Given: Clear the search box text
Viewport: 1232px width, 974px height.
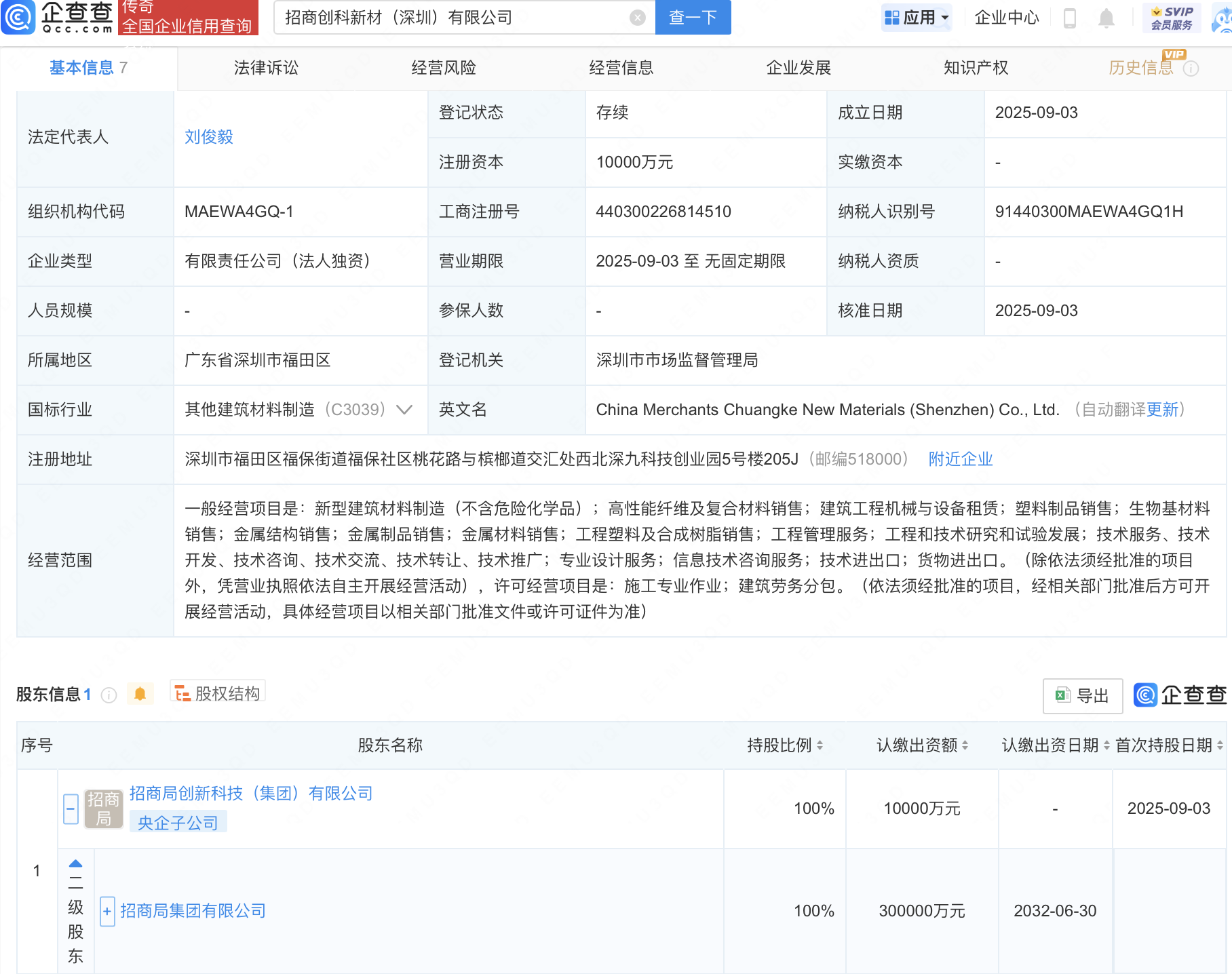Looking at the screenshot, I should click(x=637, y=18).
